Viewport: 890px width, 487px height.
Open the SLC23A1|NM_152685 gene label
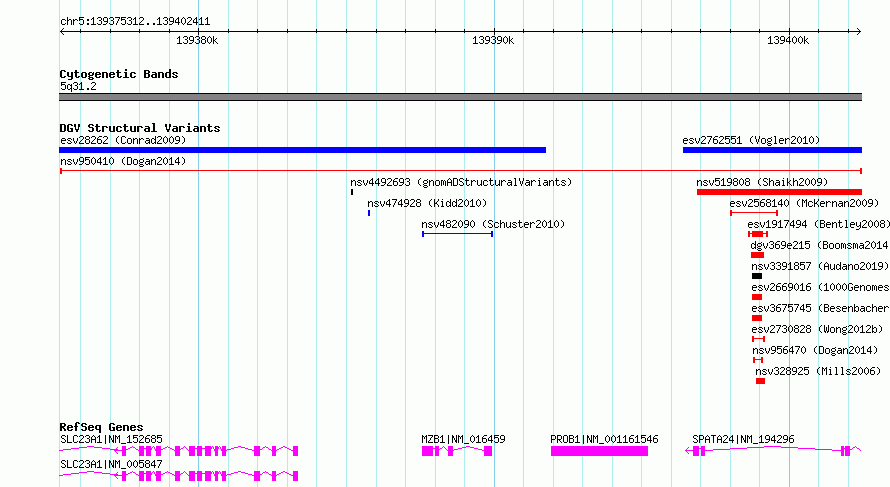(x=111, y=439)
